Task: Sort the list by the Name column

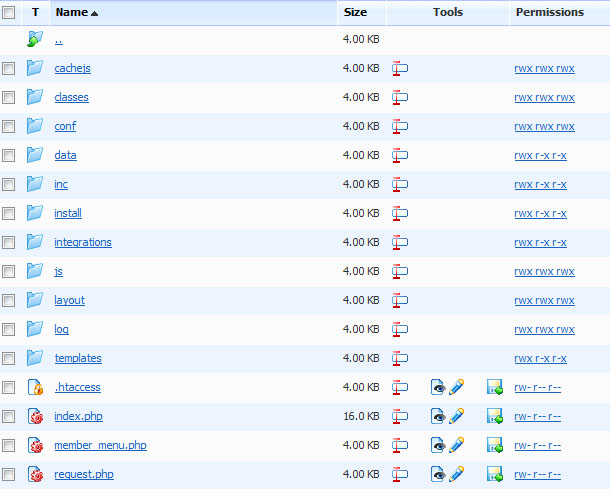Action: click(71, 12)
